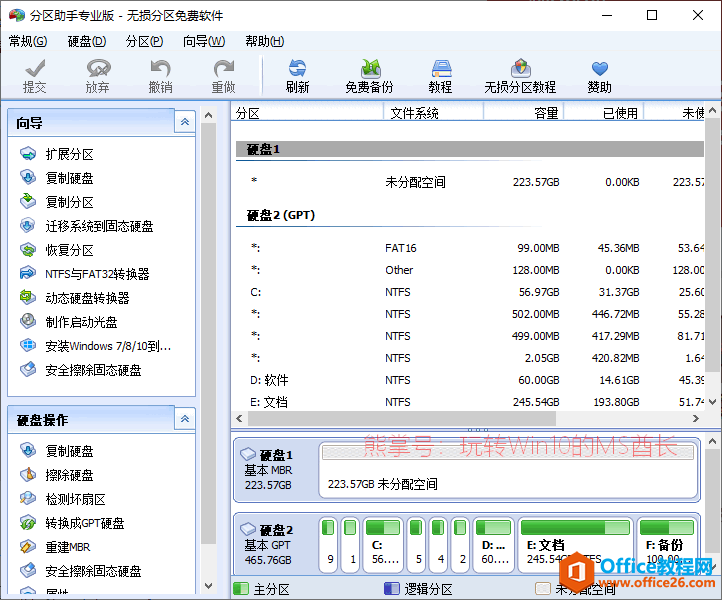Open the 分区(P) menu
Viewport: 722px width, 600px height.
click(x=143, y=41)
